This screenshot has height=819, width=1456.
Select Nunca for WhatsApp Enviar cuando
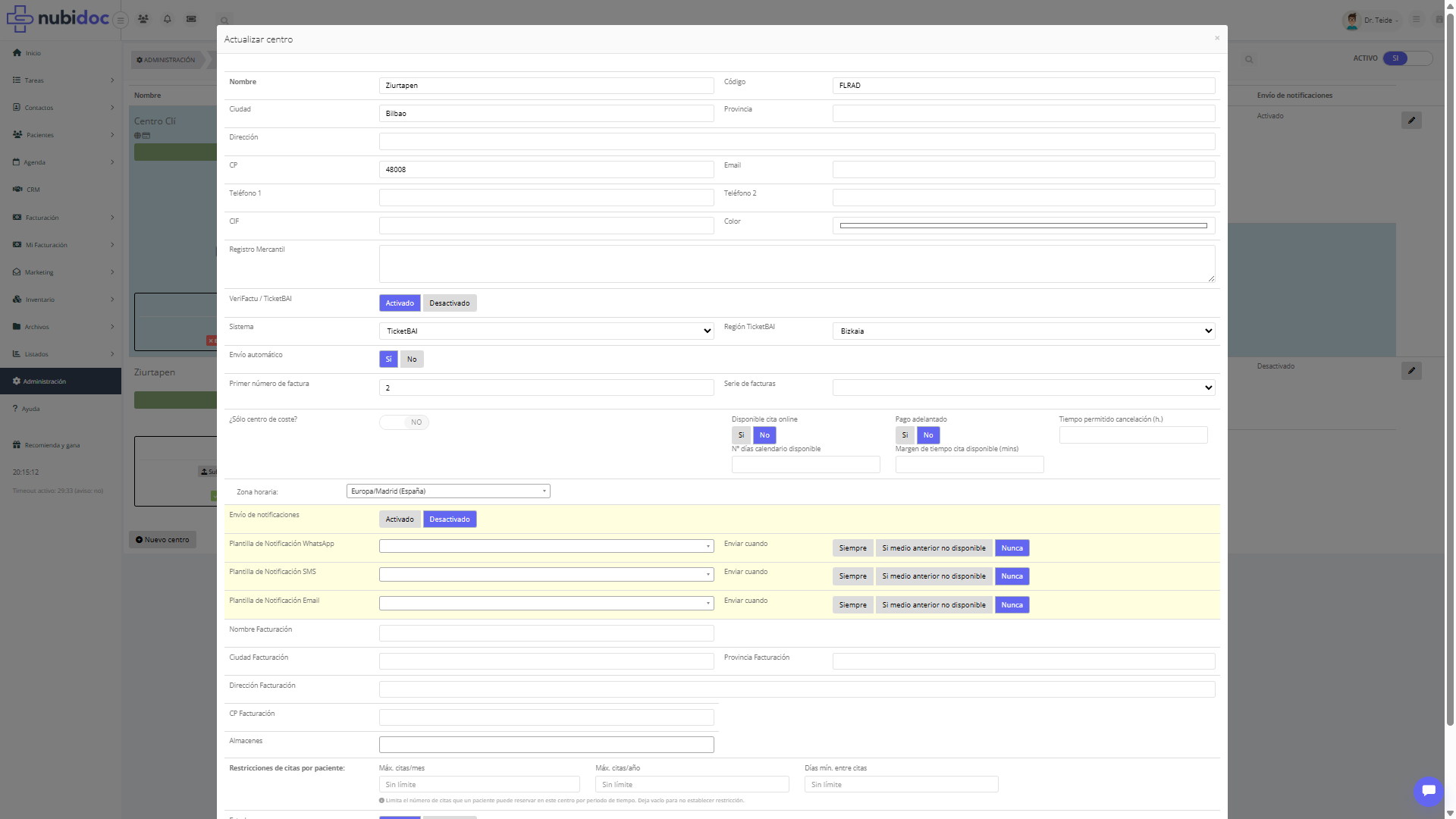1012,548
